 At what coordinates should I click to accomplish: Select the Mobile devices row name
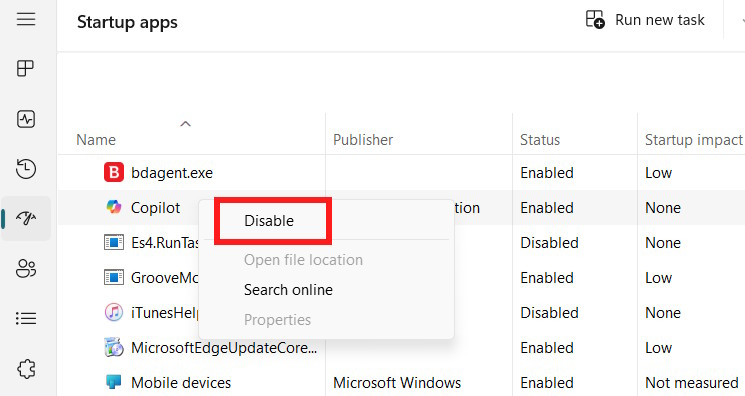click(x=181, y=383)
